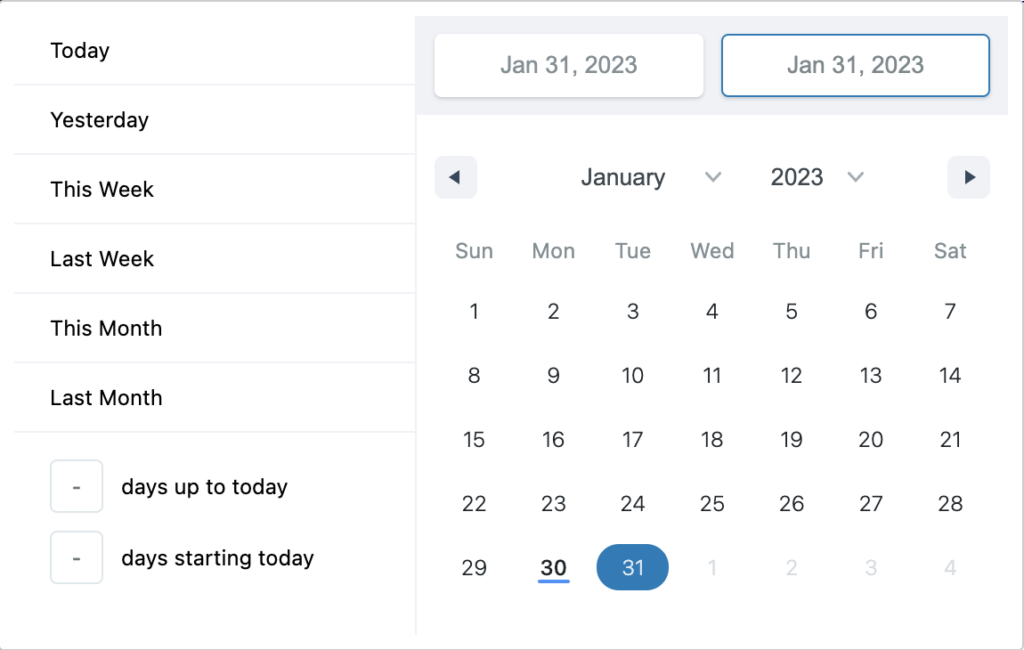Go to next month with right arrow
This screenshot has width=1024, height=650.
[x=968, y=177]
